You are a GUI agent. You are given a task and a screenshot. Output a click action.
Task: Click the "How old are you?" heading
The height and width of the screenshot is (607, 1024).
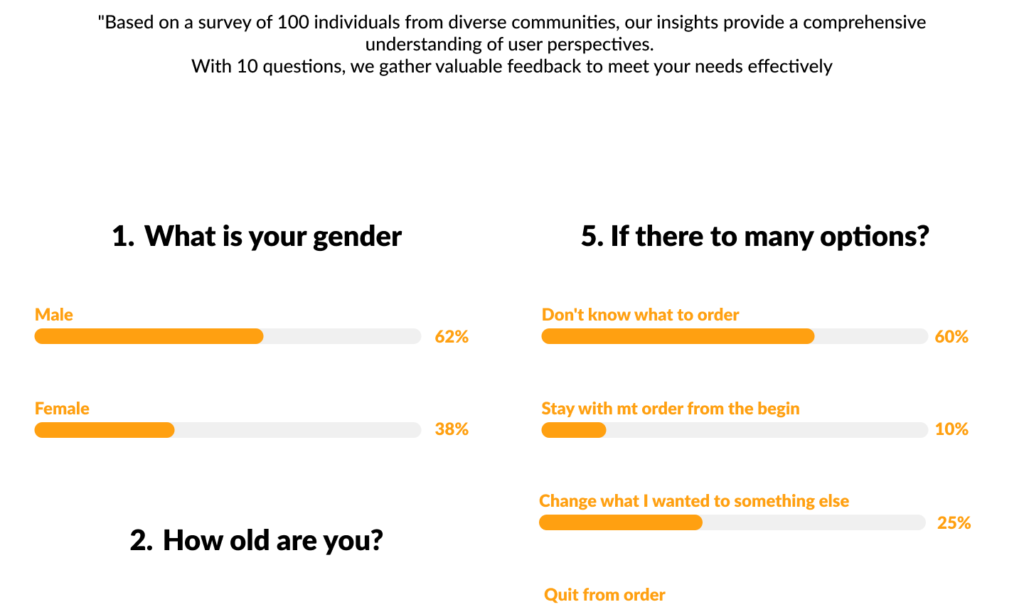point(257,541)
